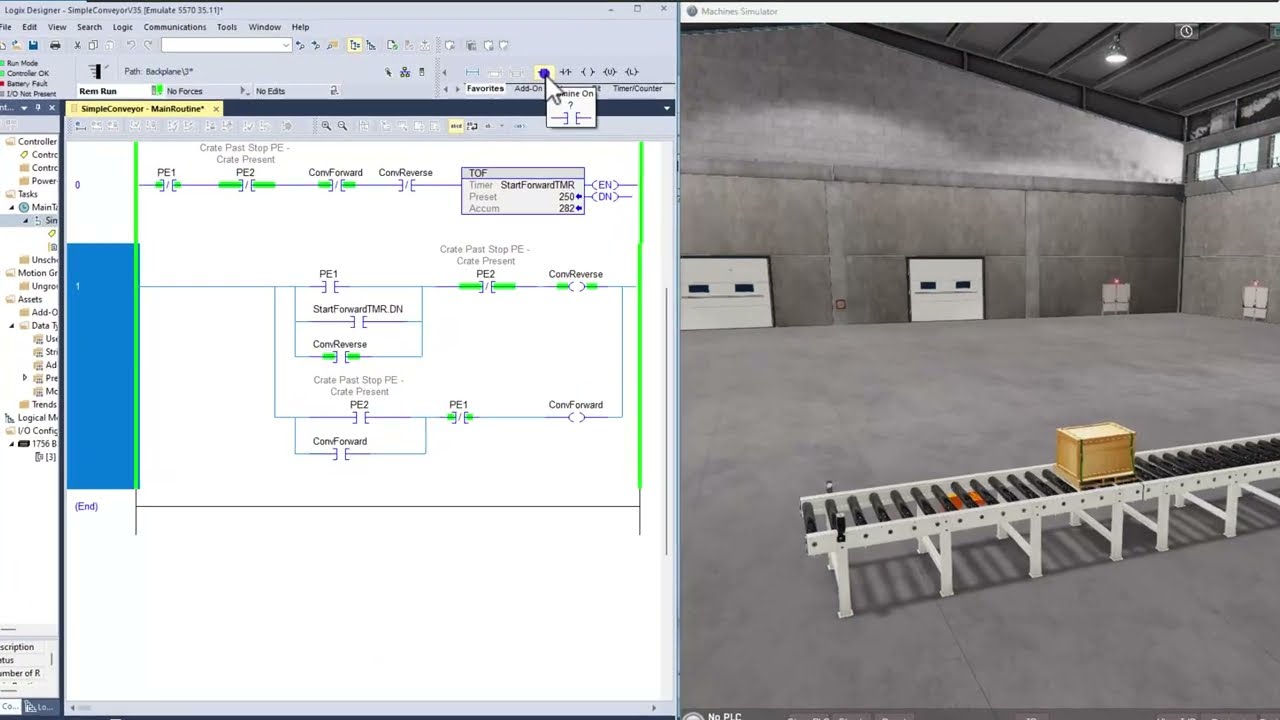Click the clock icon in Machines Simulator

click(x=1186, y=32)
